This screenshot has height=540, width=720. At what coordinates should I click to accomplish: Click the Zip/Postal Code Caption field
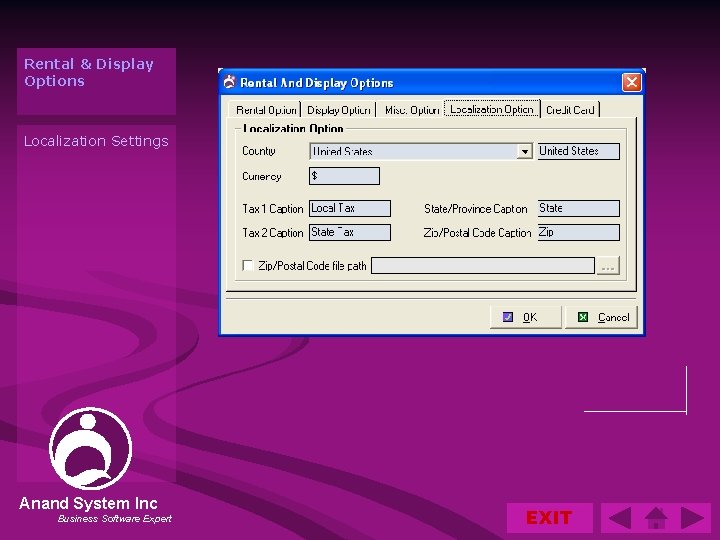click(x=579, y=232)
